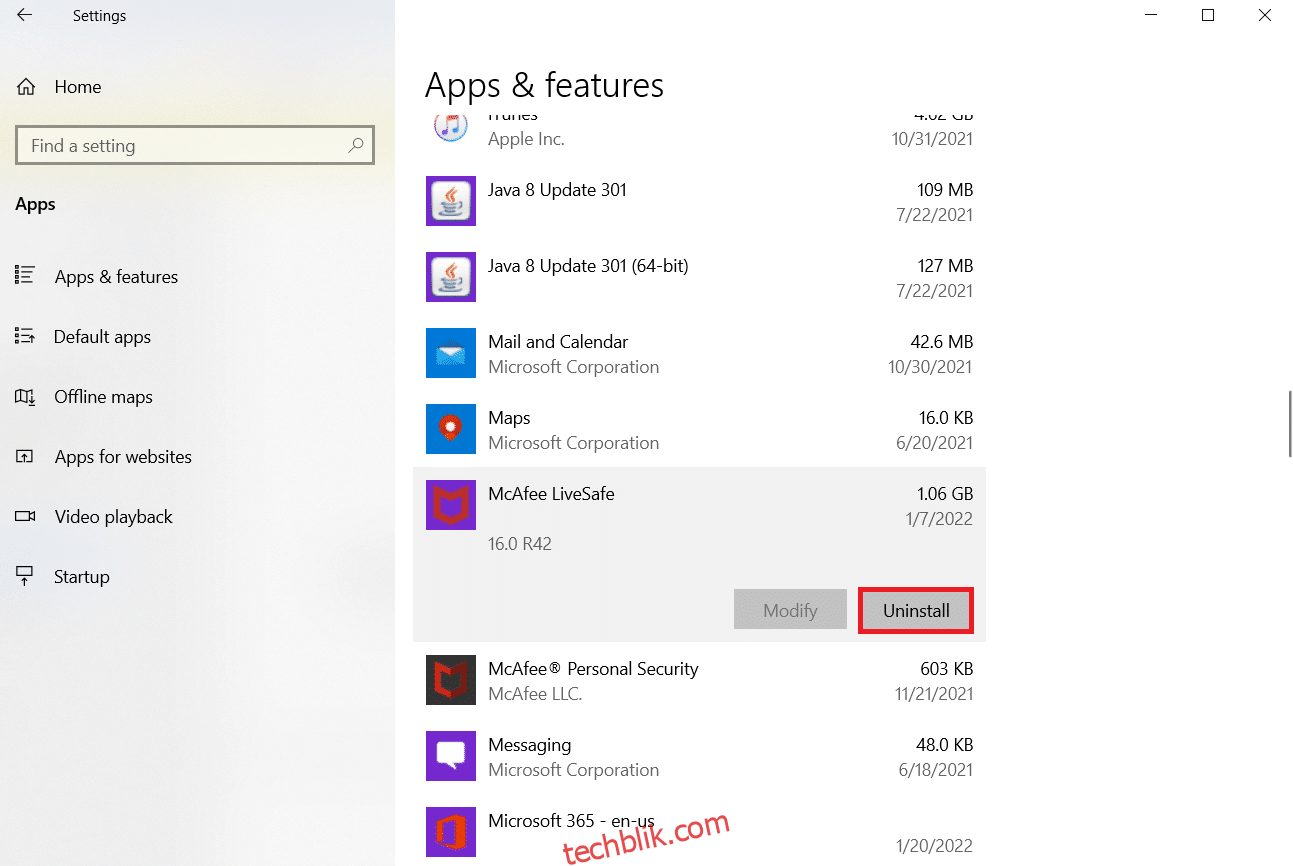1293x866 pixels.
Task: Click the Apple Inc. publisher text
Action: click(x=526, y=139)
